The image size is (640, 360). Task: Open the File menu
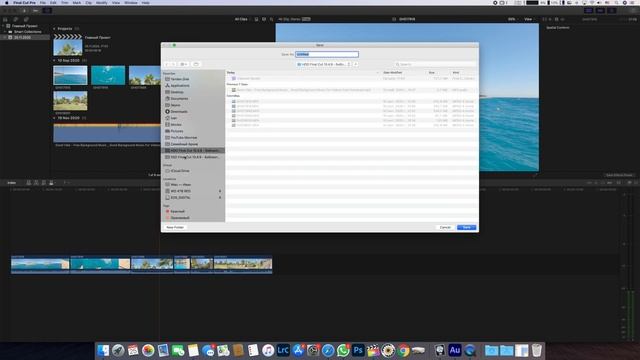pos(42,2)
